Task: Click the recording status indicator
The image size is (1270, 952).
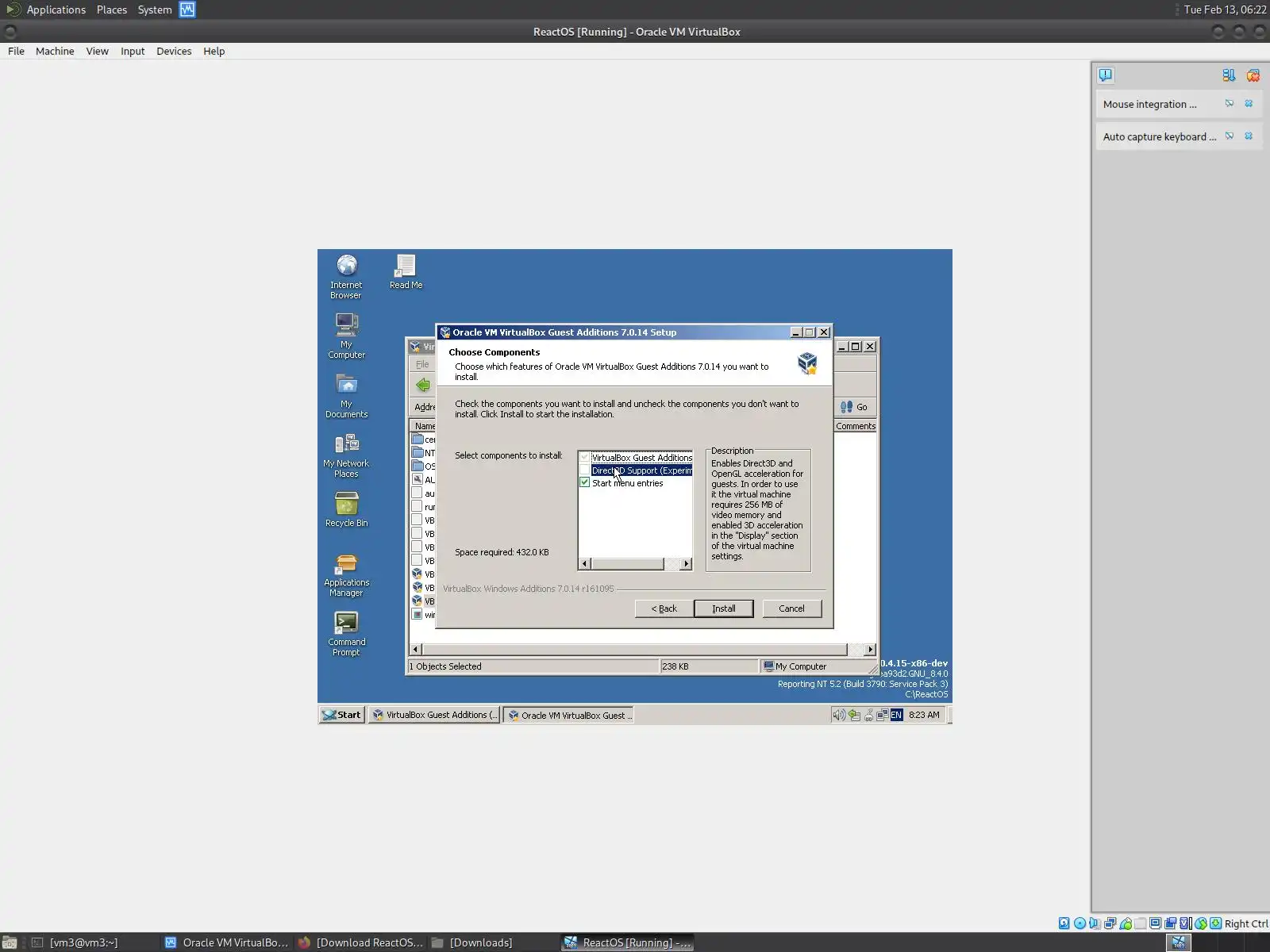Action: tap(1170, 923)
